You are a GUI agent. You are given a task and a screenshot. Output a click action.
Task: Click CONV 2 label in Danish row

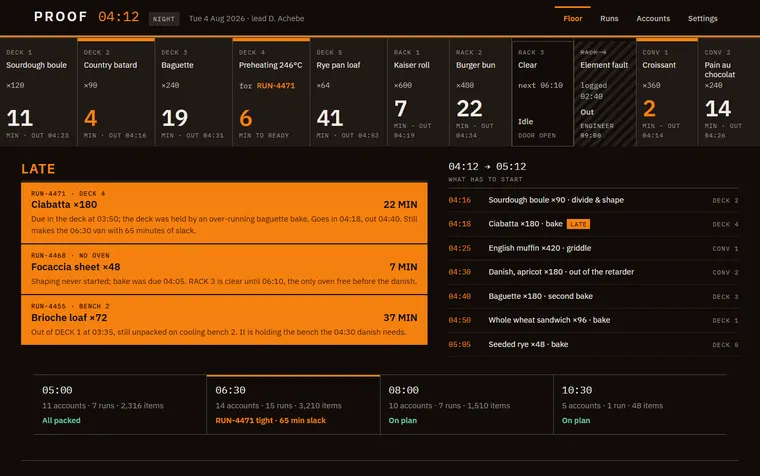(x=725, y=272)
